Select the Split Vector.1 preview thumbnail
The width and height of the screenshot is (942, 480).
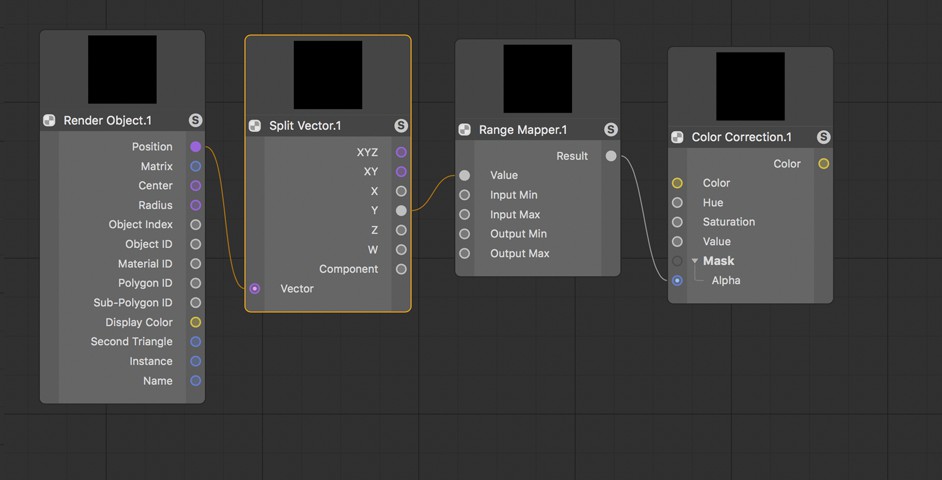(x=328, y=75)
